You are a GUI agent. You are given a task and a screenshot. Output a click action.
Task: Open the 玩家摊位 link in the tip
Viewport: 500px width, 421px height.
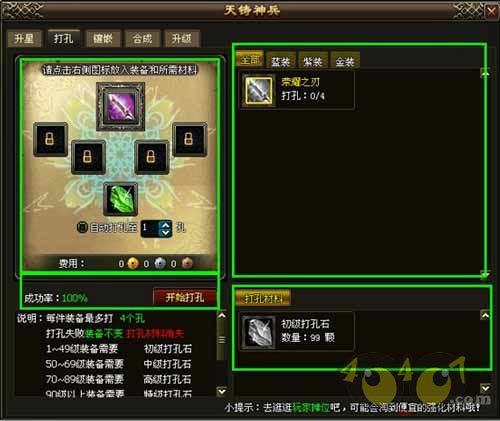(x=310, y=407)
